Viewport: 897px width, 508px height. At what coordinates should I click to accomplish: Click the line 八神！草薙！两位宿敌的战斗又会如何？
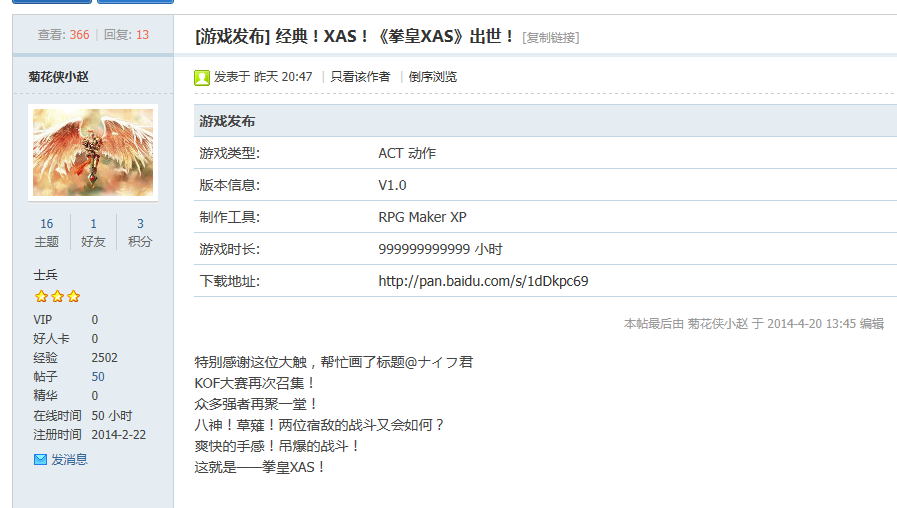(319, 425)
